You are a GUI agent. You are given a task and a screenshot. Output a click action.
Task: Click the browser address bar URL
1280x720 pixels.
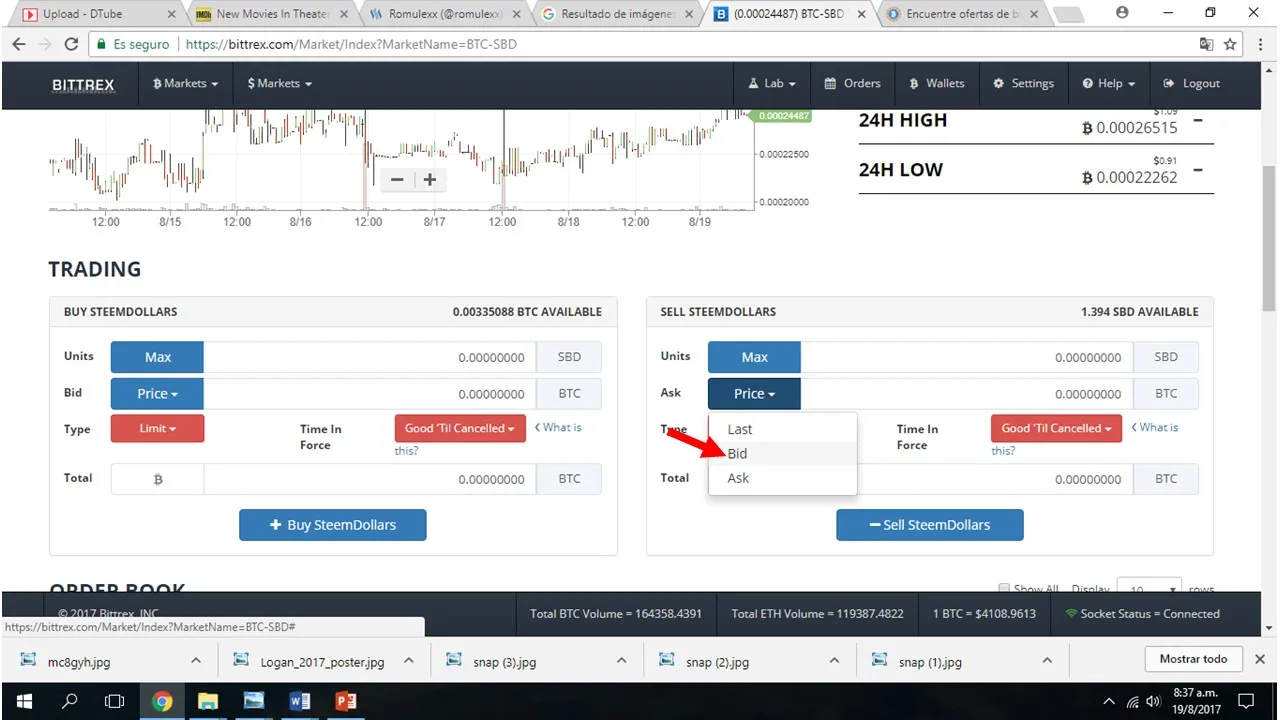[350, 45]
